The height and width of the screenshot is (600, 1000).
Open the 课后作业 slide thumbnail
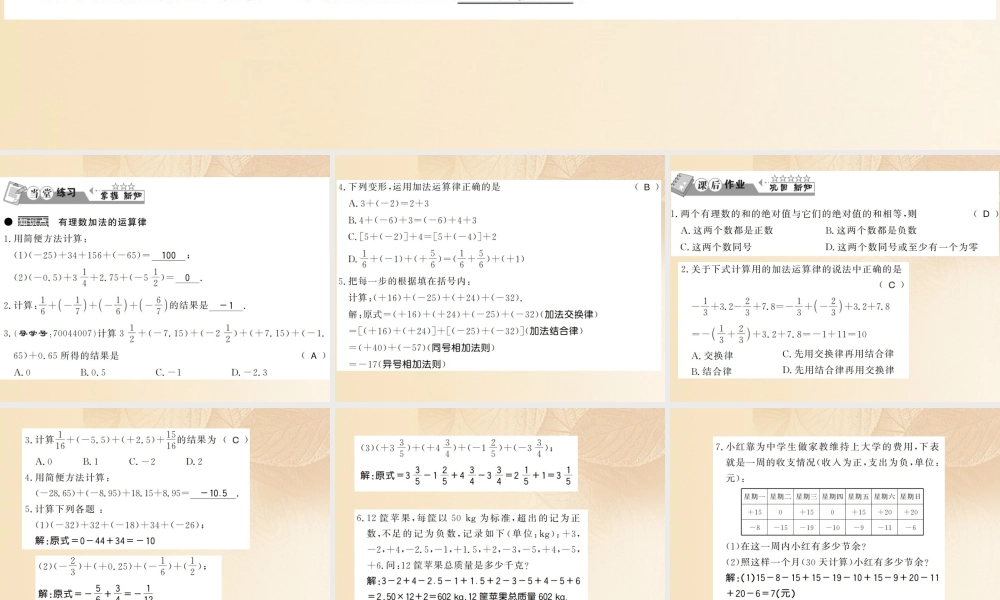(x=835, y=278)
